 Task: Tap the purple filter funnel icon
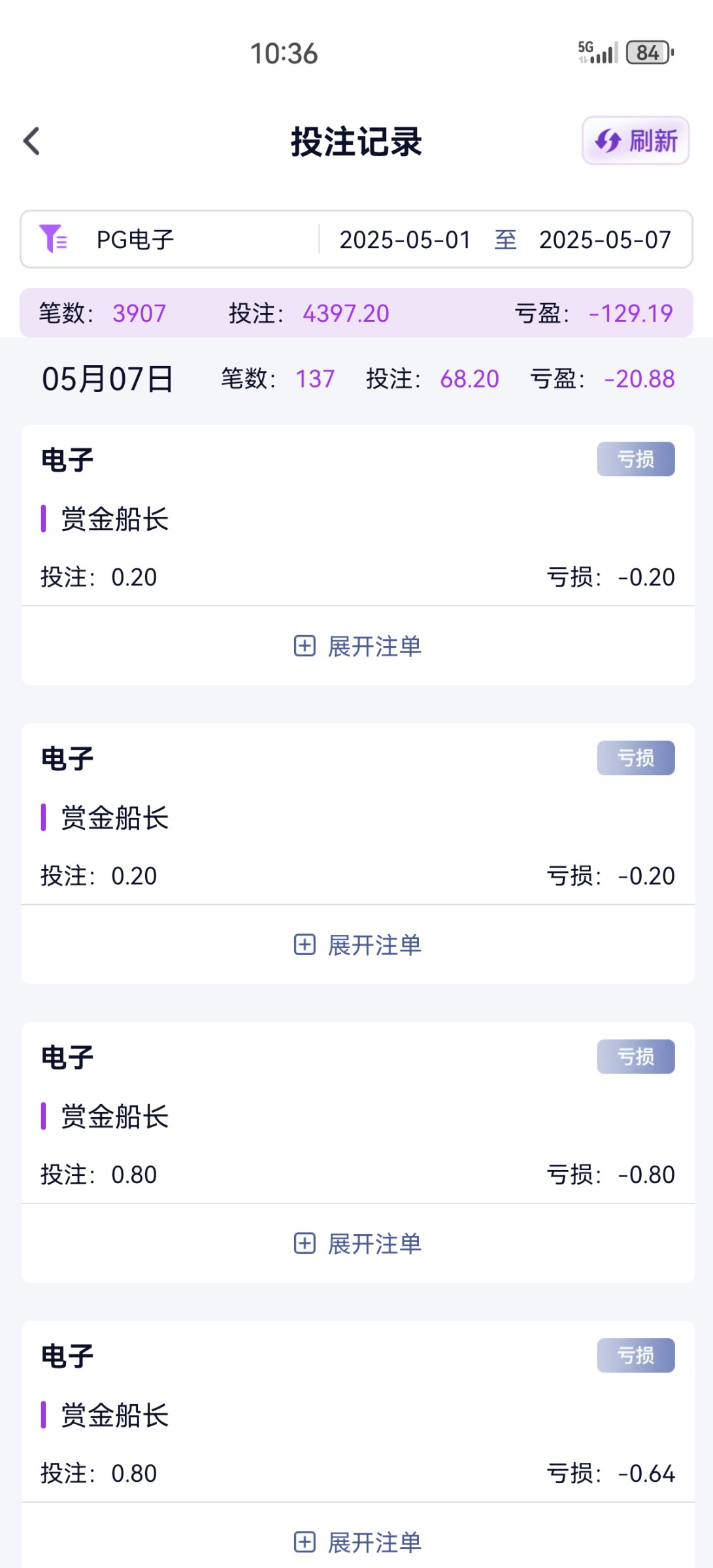[53, 239]
